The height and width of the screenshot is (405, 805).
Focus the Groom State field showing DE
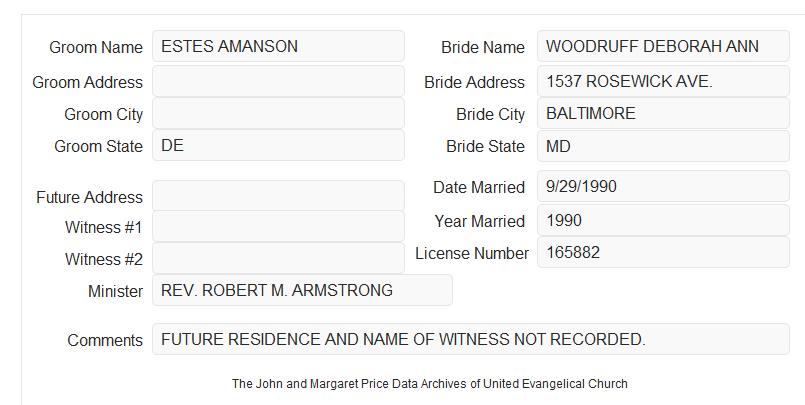[x=278, y=145]
